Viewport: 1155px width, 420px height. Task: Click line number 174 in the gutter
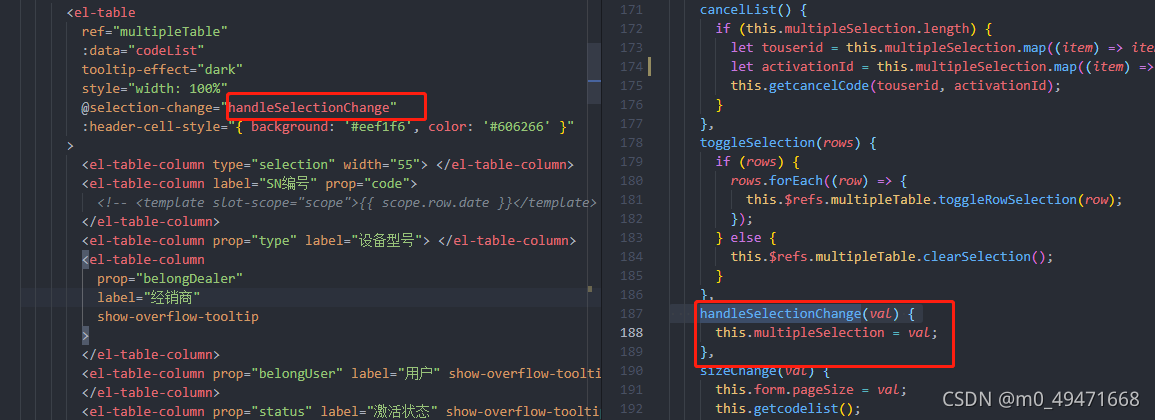pos(631,67)
